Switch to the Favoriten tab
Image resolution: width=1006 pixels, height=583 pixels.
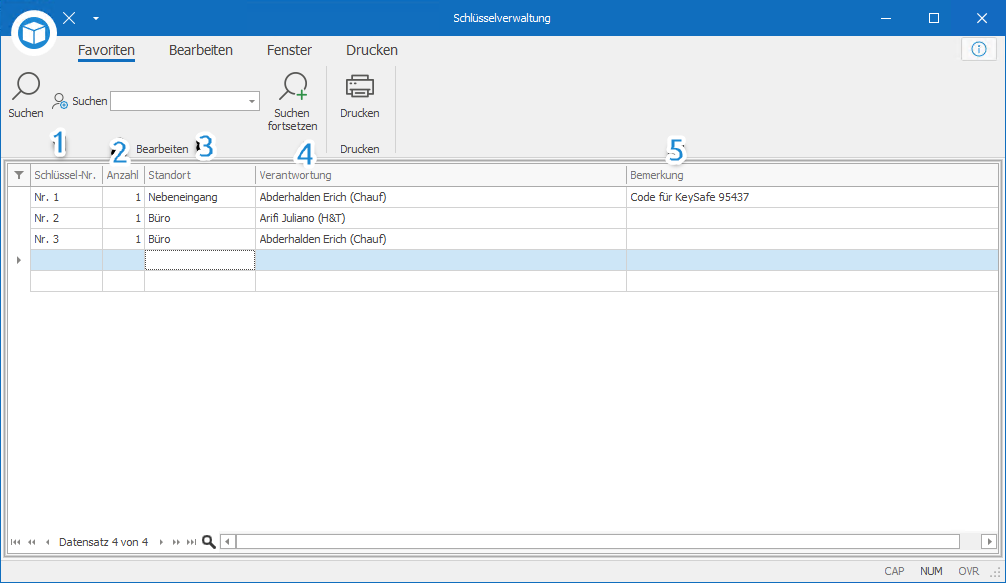[107, 50]
